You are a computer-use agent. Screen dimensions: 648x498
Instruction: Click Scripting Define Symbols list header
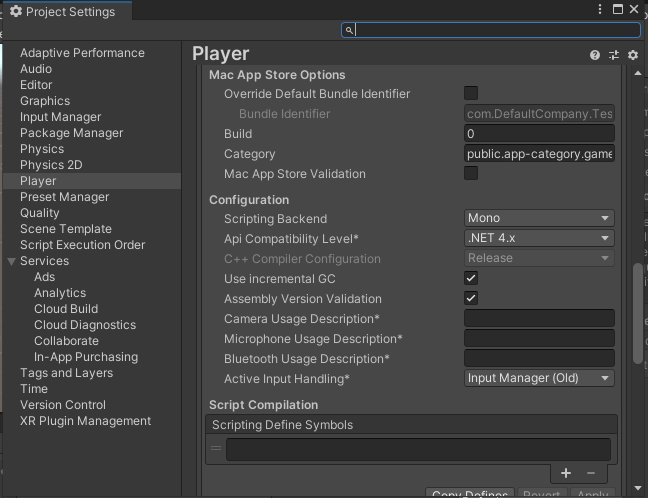tap(411, 425)
